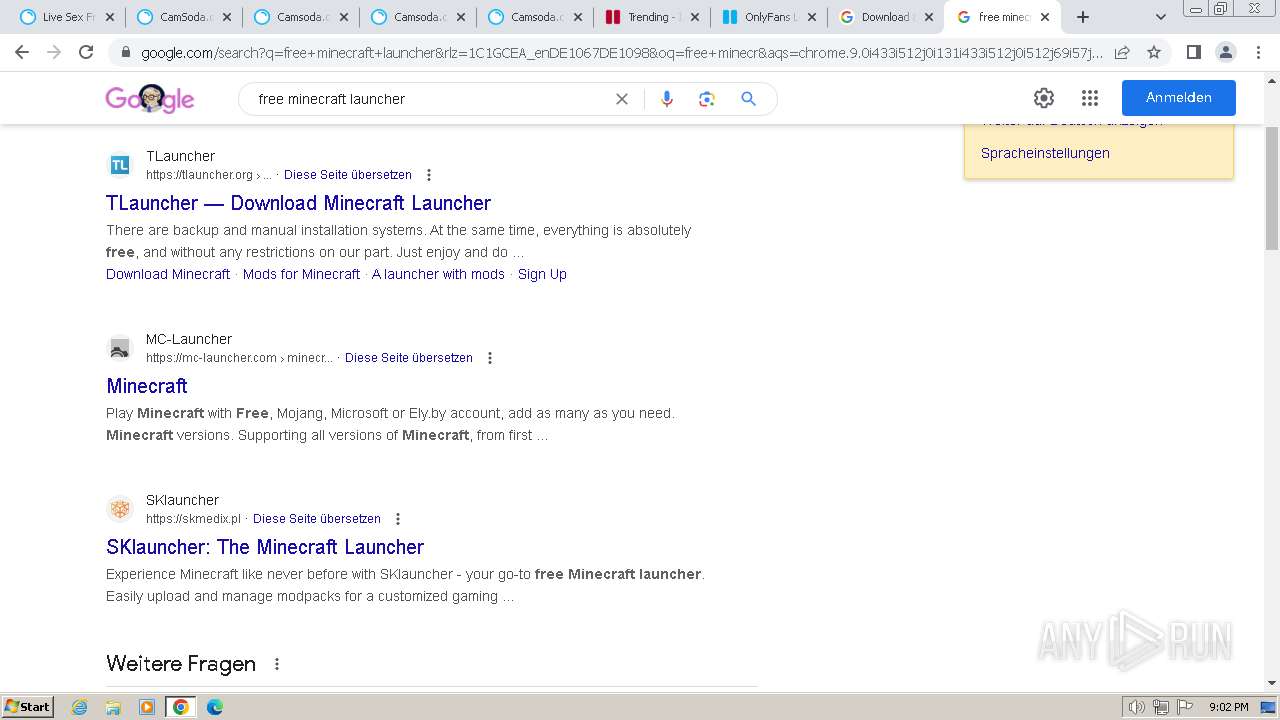Share this page from address bar

click(1122, 52)
